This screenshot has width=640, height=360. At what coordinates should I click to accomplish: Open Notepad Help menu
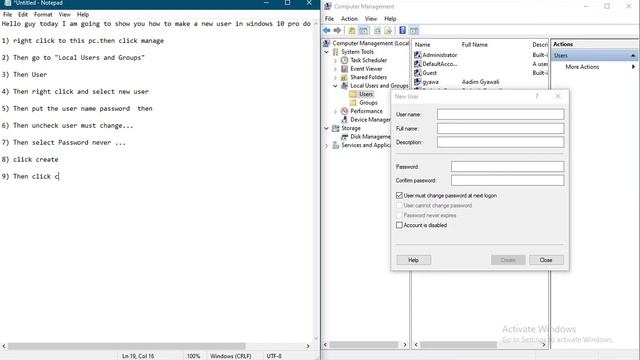[x=83, y=14]
